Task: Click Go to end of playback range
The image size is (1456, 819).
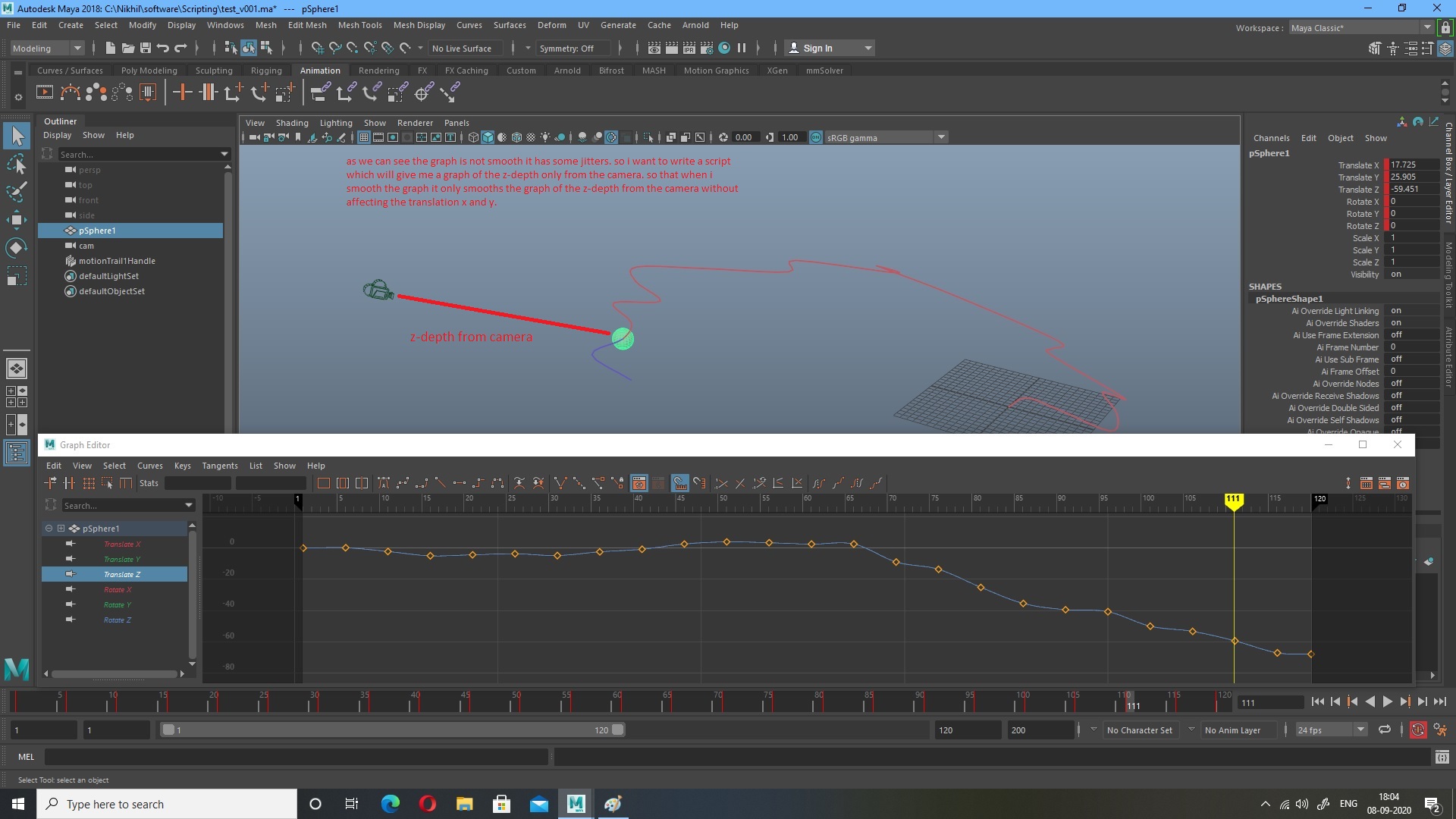Action: (x=1439, y=702)
